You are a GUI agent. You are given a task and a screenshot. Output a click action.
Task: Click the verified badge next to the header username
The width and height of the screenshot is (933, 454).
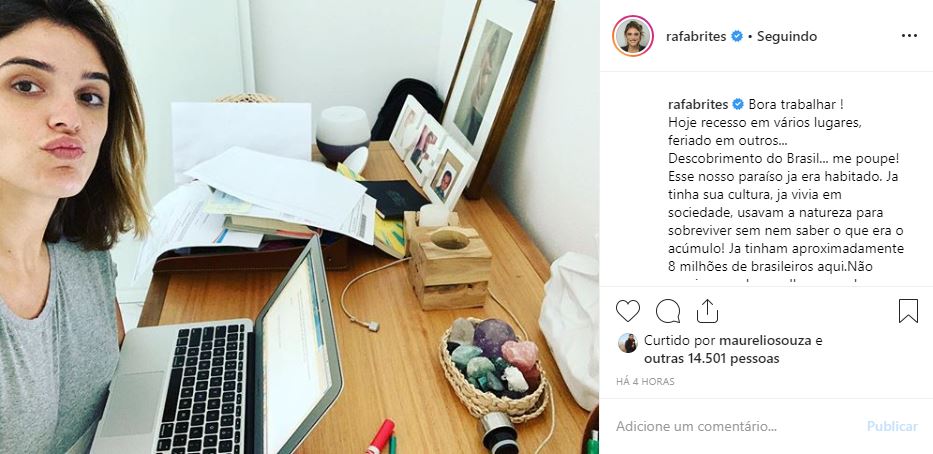point(737,36)
